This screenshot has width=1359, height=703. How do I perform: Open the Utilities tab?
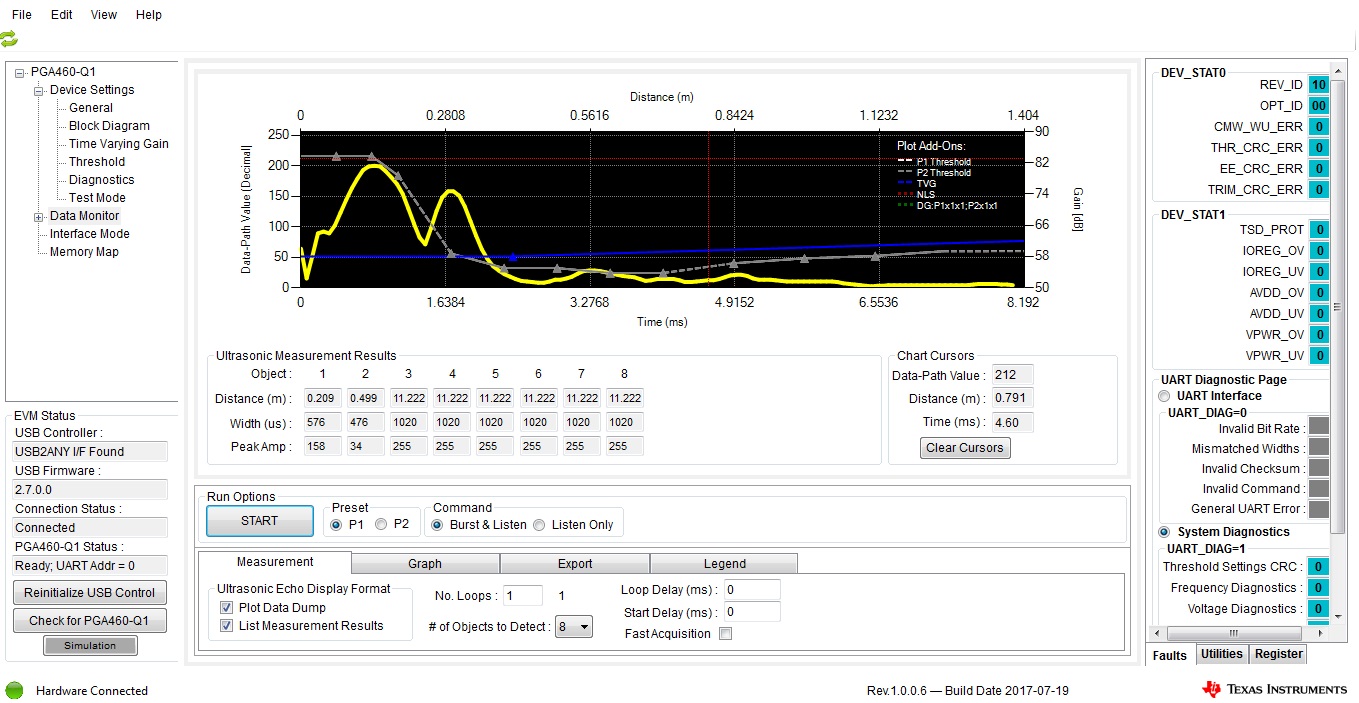coord(1222,654)
